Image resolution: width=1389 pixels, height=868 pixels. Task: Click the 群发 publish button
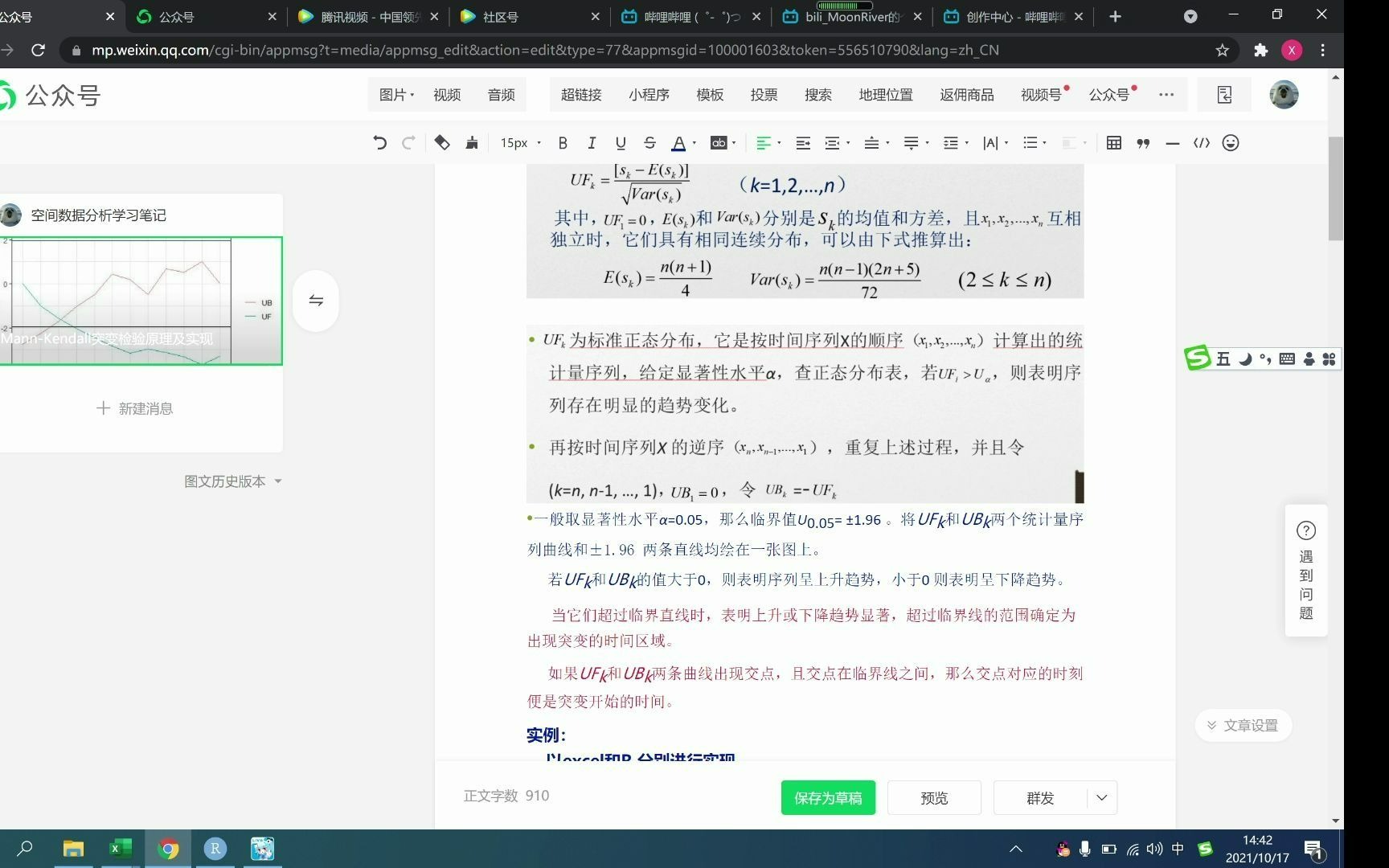coord(1040,798)
